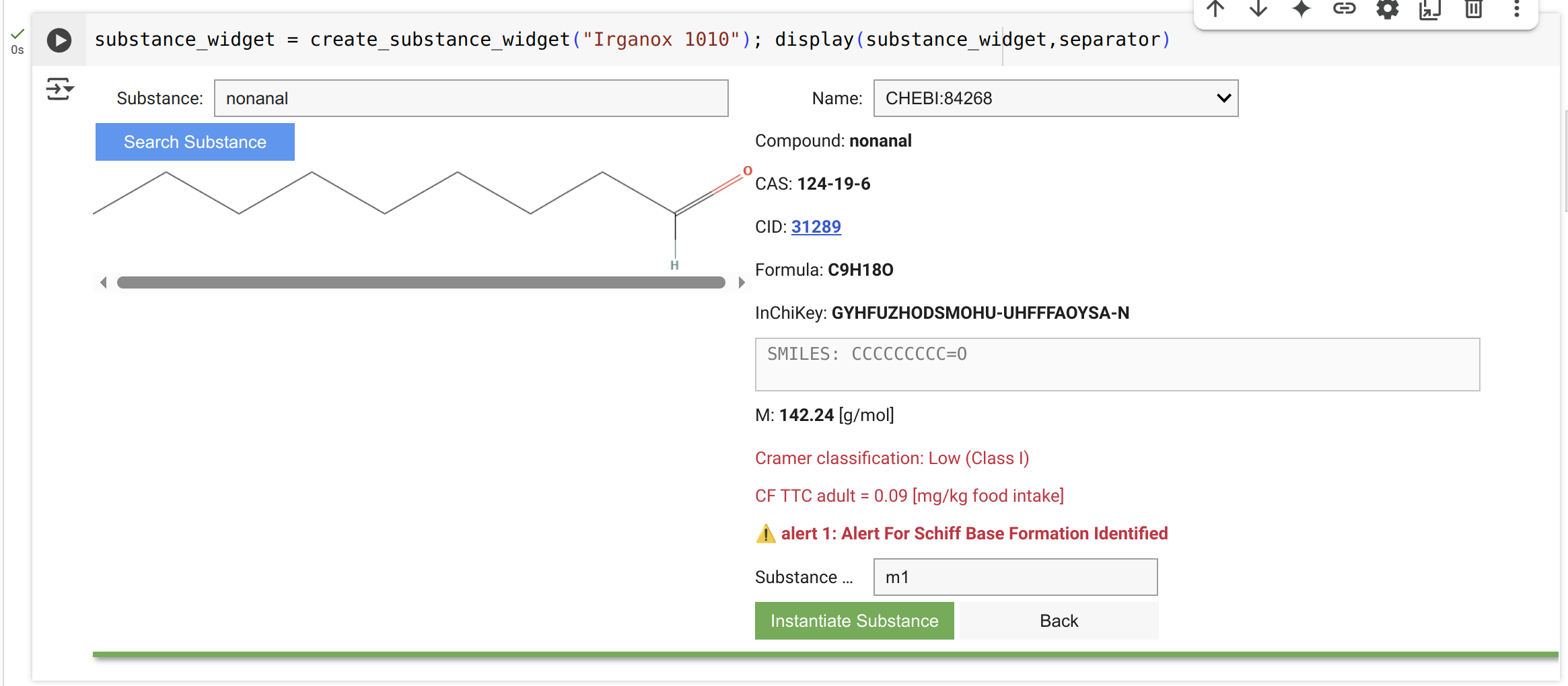Focus the substance name field containing m1
This screenshot has width=1568, height=686.
click(x=1015, y=577)
